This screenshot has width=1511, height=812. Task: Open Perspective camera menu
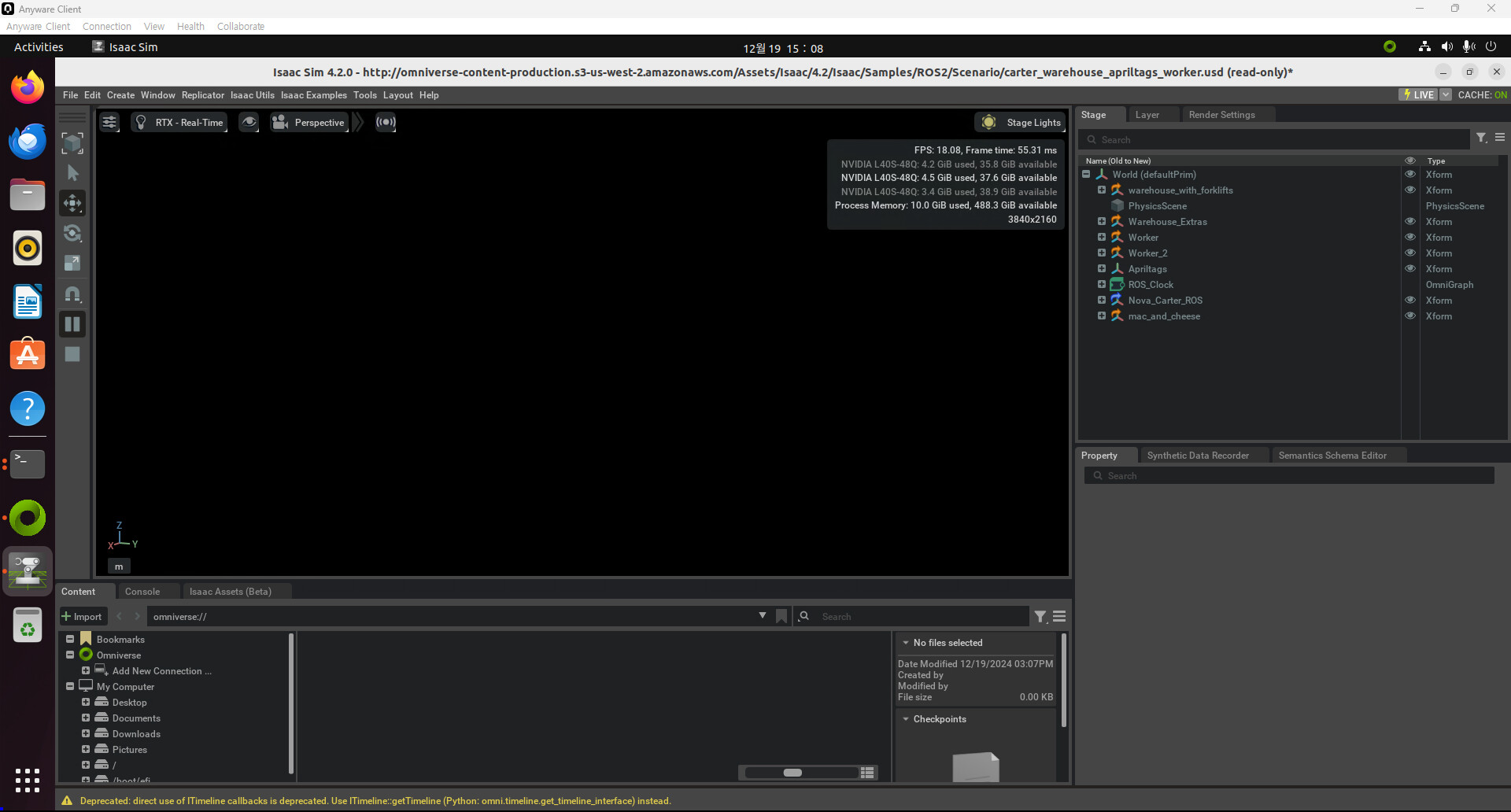308,122
